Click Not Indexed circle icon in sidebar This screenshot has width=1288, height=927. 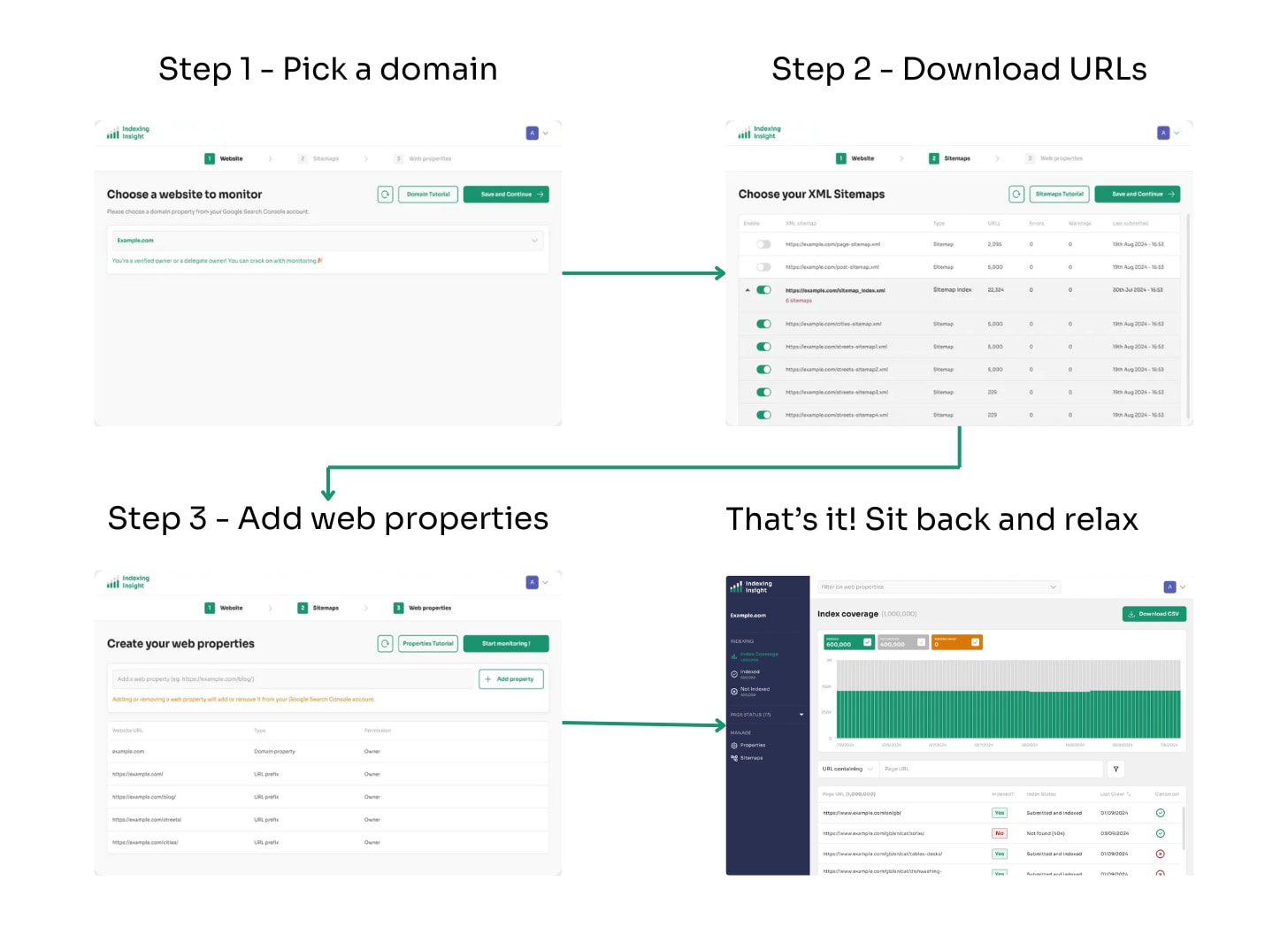pos(734,692)
